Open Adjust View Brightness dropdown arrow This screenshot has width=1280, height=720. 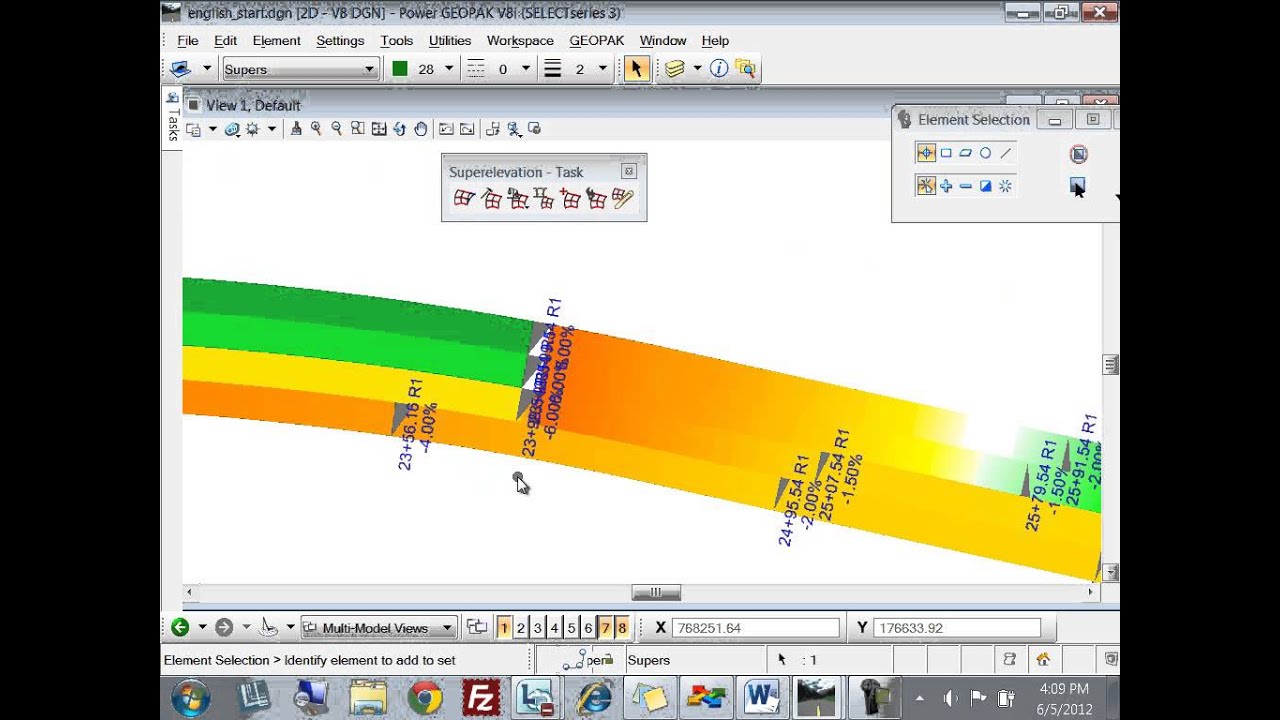[271, 129]
